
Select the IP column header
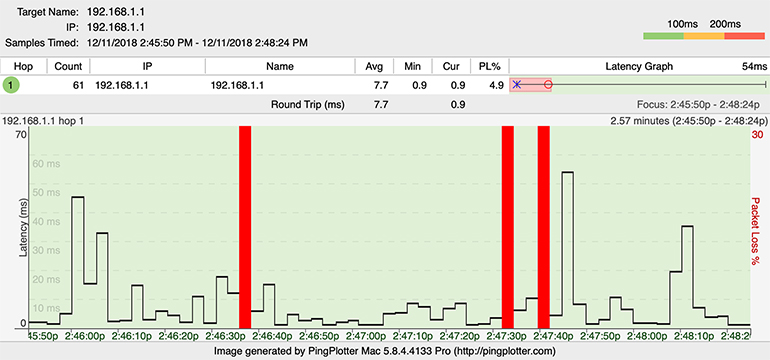(x=147, y=66)
